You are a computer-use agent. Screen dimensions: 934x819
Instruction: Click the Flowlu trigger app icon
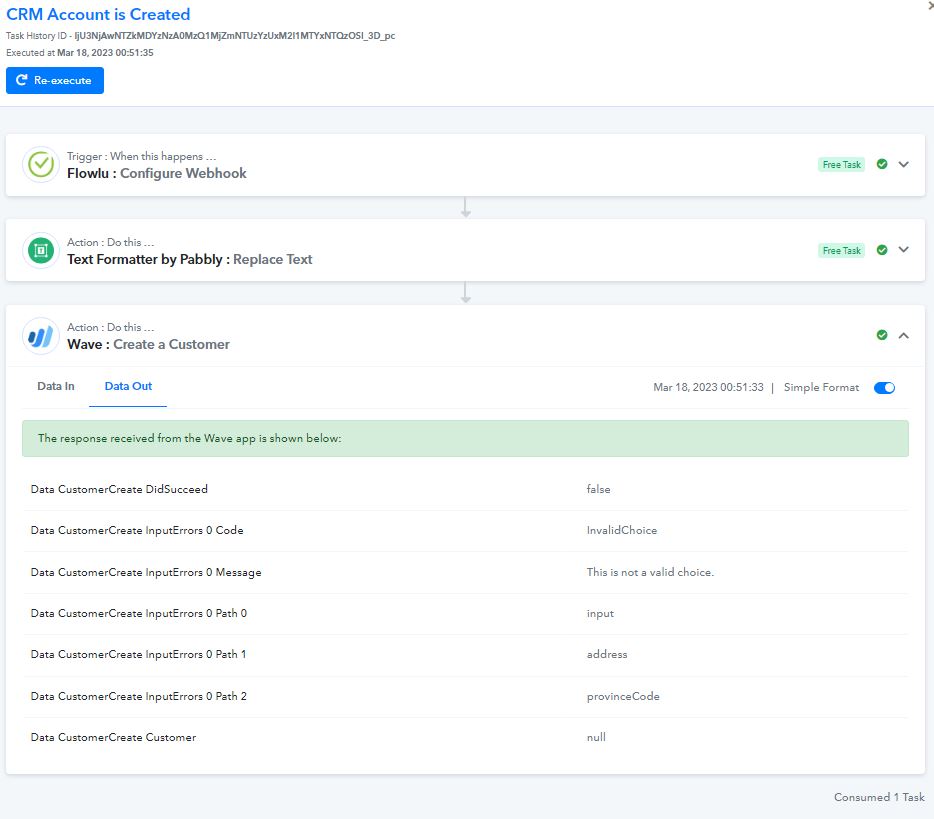click(41, 164)
